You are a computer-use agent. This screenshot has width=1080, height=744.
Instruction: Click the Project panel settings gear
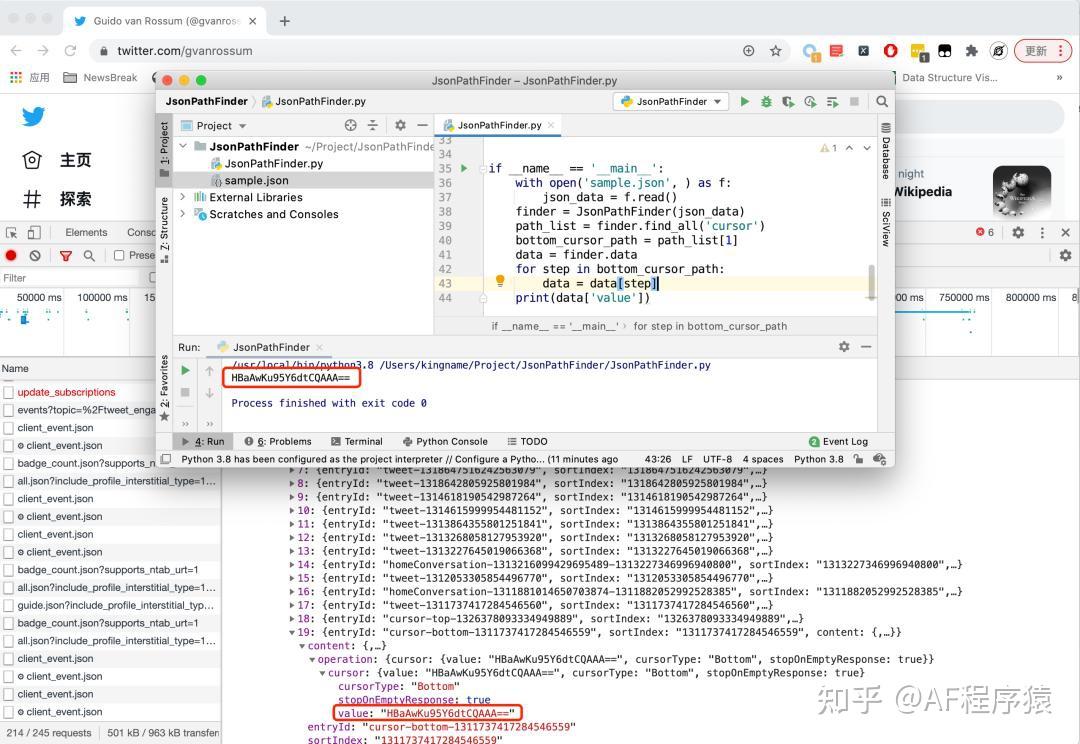pyautogui.click(x=400, y=125)
